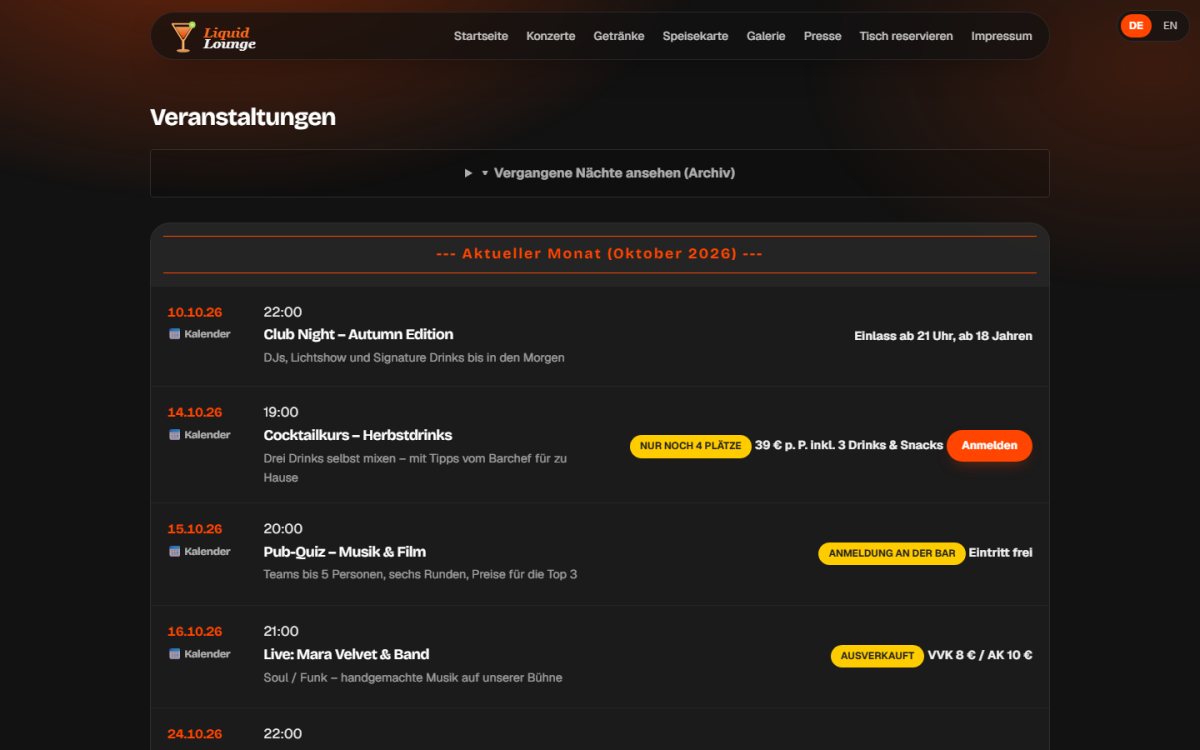The width and height of the screenshot is (1200, 750).
Task: Click the Nur noch 4 Plätze badge
Action: (x=691, y=446)
